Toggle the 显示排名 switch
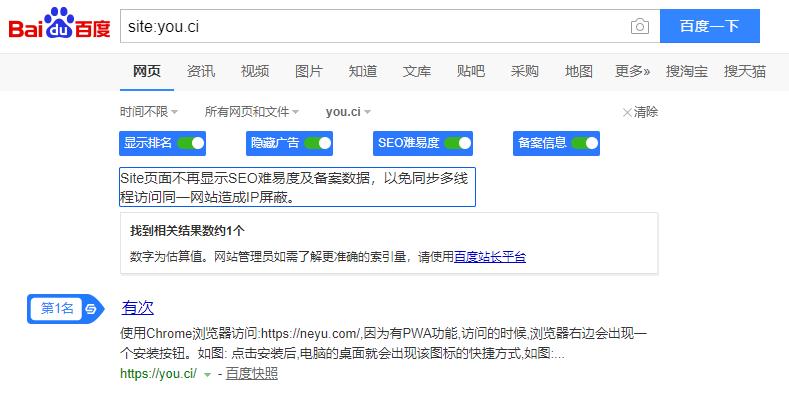Image resolution: width=789 pixels, height=400 pixels. [191, 143]
